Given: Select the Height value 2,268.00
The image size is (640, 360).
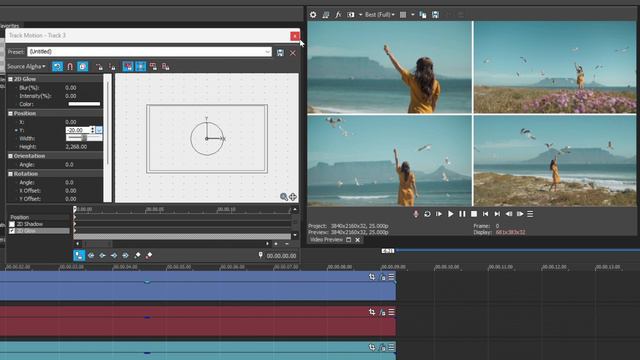Looking at the screenshot, I should tap(76, 147).
